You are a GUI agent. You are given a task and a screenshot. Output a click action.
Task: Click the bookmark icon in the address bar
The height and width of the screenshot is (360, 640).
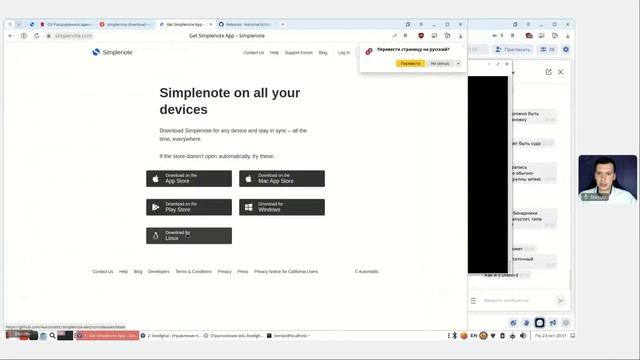405,36
